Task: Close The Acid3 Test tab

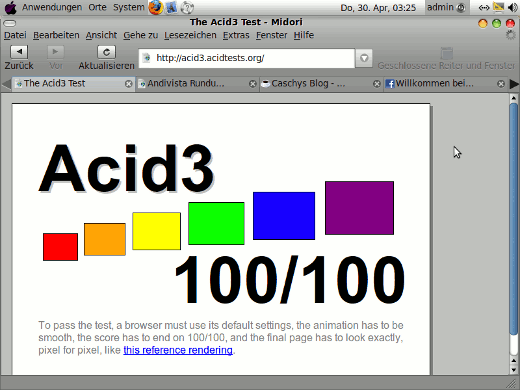Action: (x=128, y=84)
